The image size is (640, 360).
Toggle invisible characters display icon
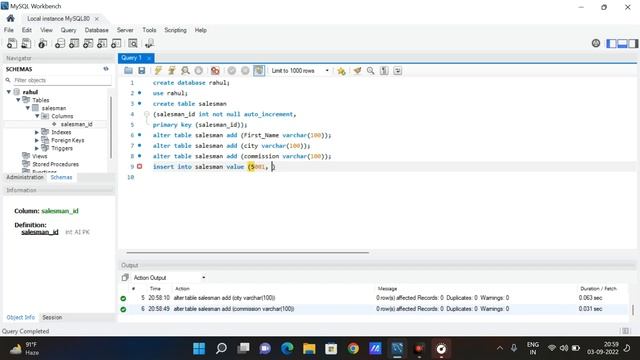point(384,71)
